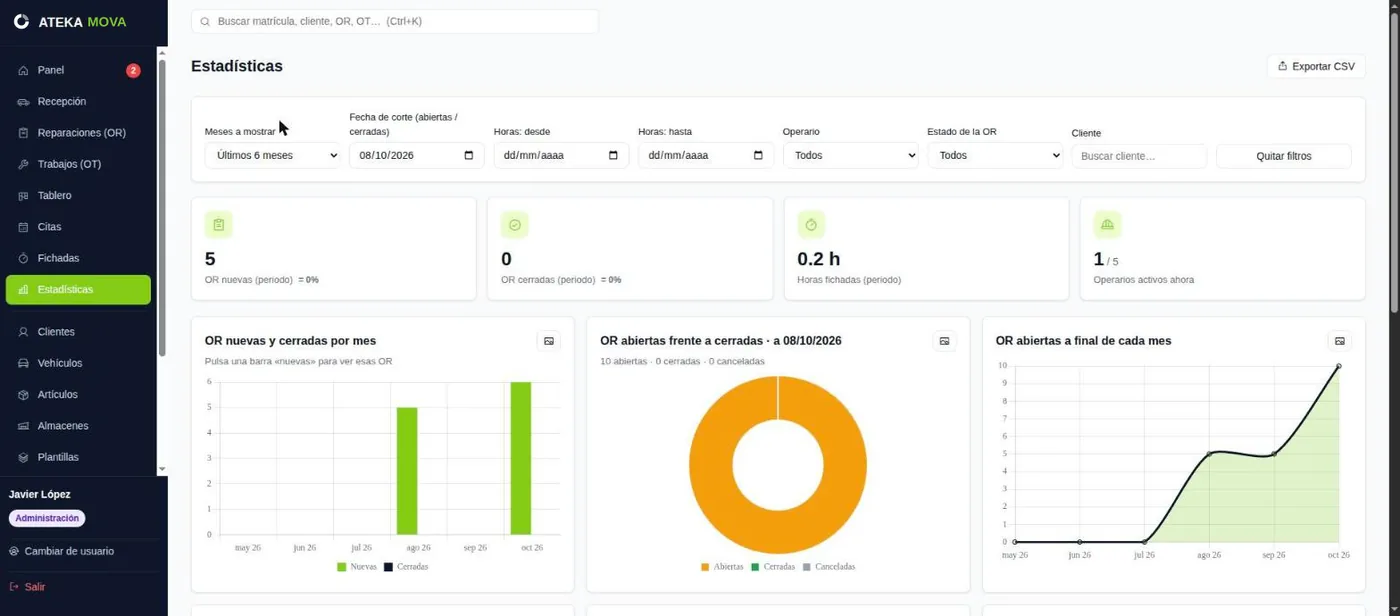This screenshot has width=1400, height=616.
Task: Click sidebar scrollbar down arrow
Action: [162, 469]
